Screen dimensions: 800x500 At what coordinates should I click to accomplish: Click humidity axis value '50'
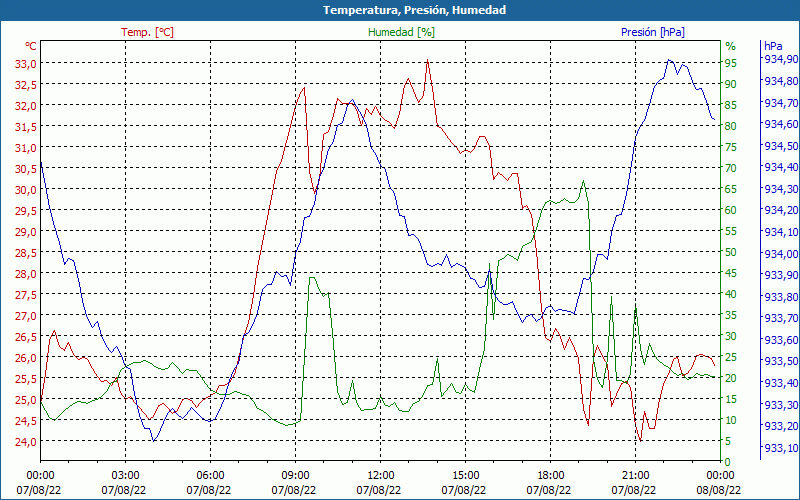click(731, 253)
